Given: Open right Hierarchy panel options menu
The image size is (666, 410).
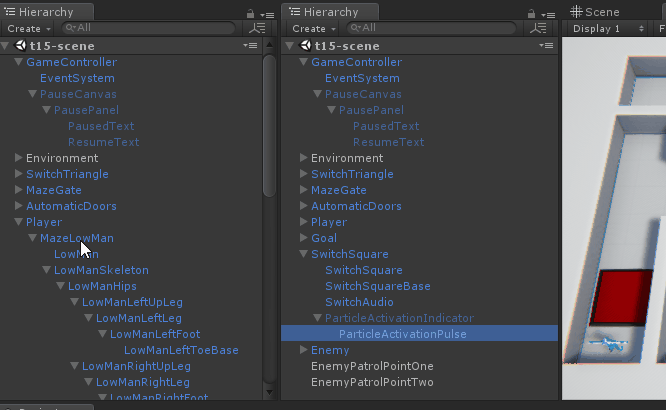Looking at the screenshot, I should tap(548, 15).
